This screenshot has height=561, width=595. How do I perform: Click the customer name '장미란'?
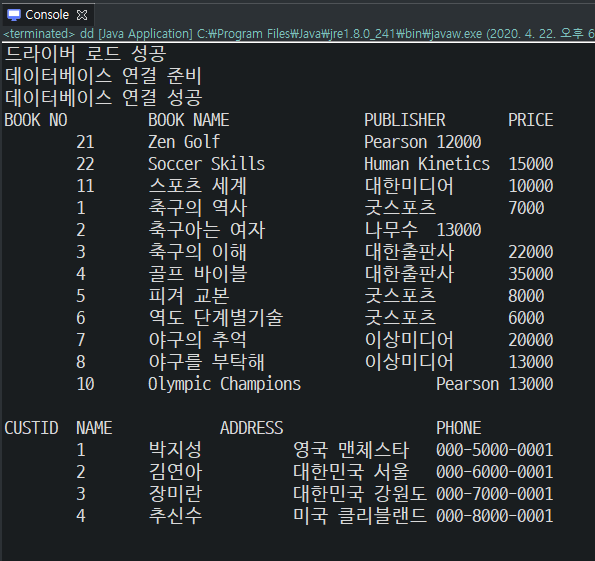[x=175, y=494]
